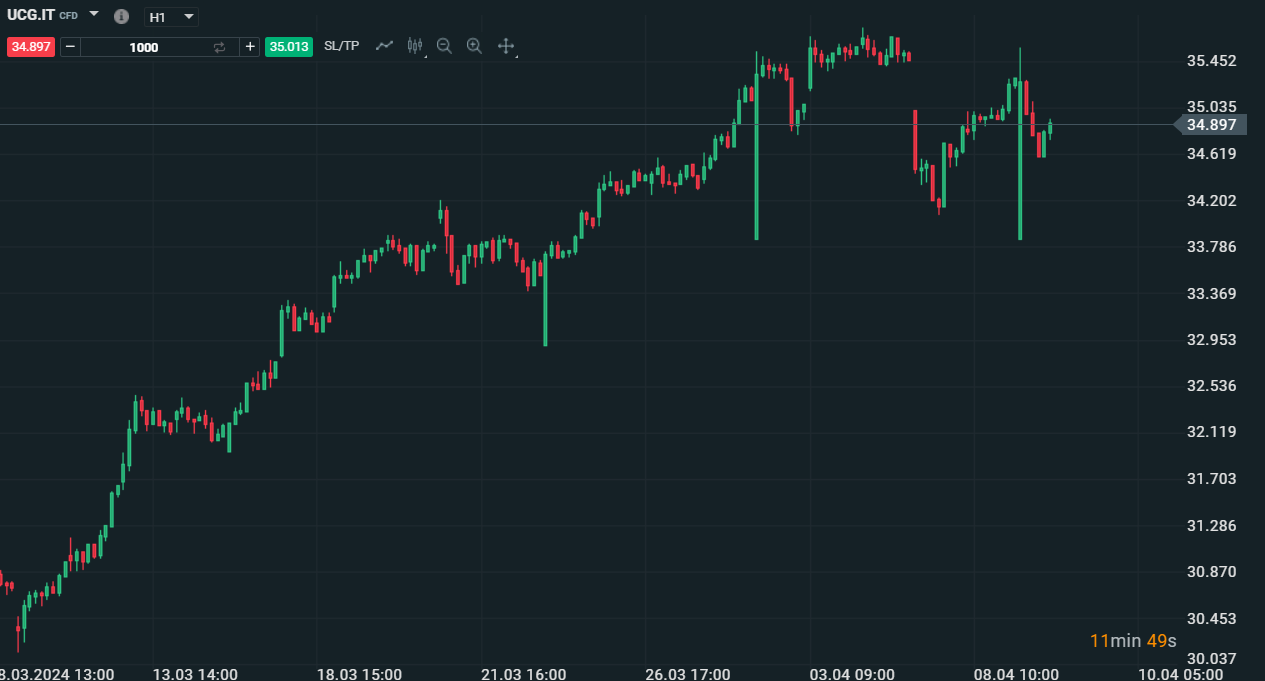Toggle the SL/TP option
Screen dimensions: 1265x681
click(x=342, y=46)
